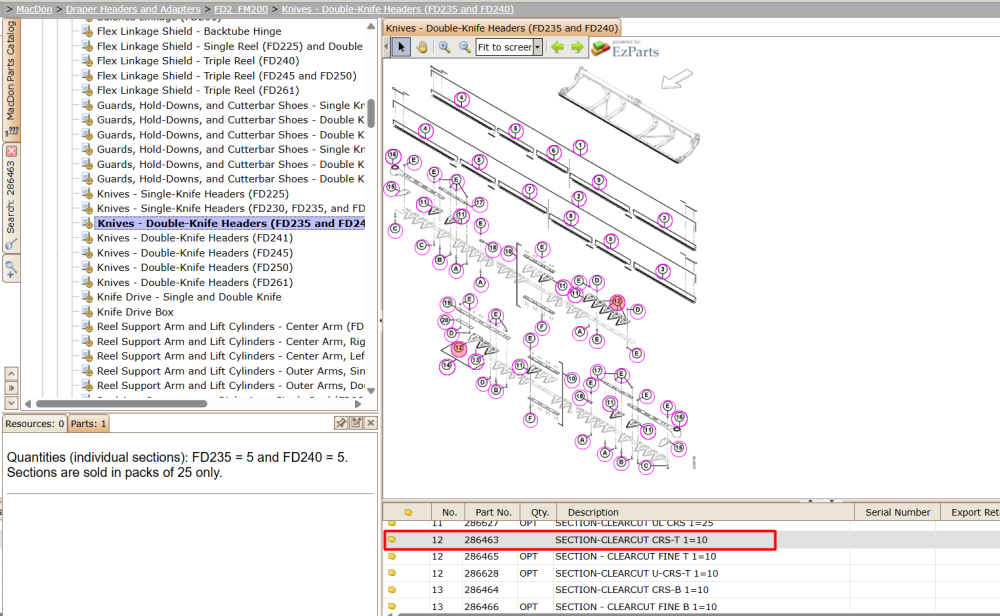
Task: Open the FD2_FM200 breadcrumb link
Action: (x=240, y=9)
